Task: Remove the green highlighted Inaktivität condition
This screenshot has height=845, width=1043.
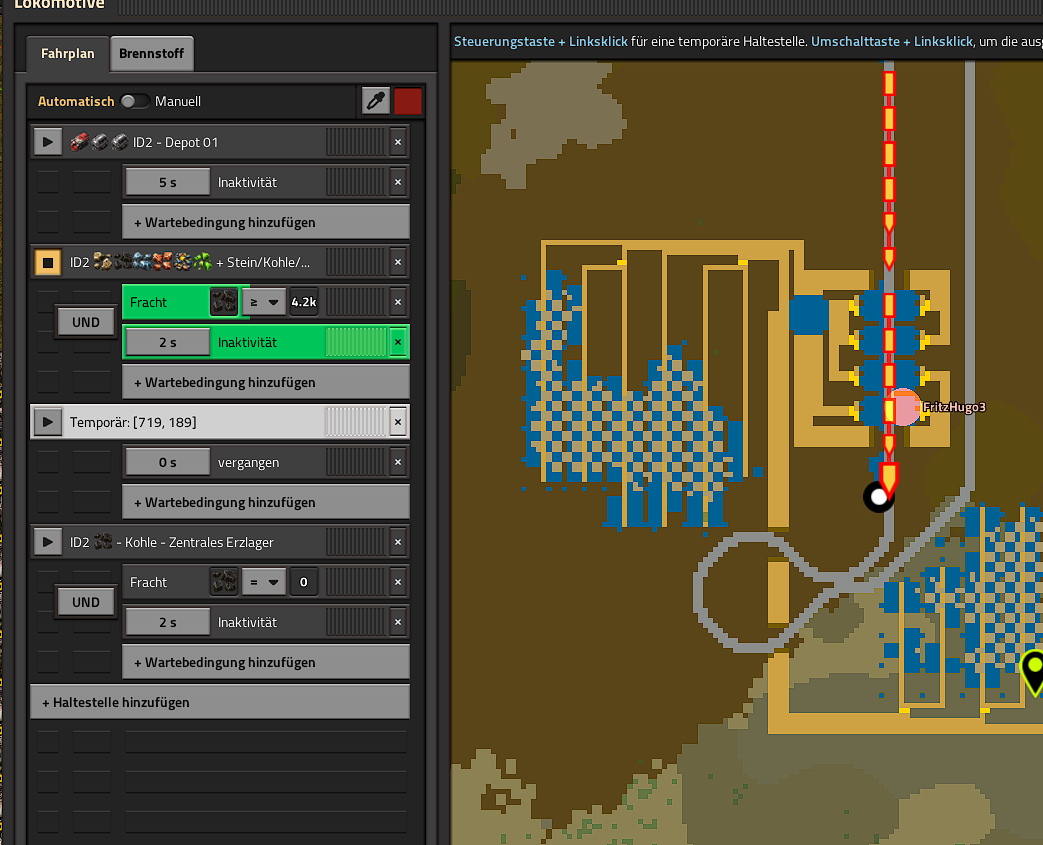Action: (x=398, y=342)
